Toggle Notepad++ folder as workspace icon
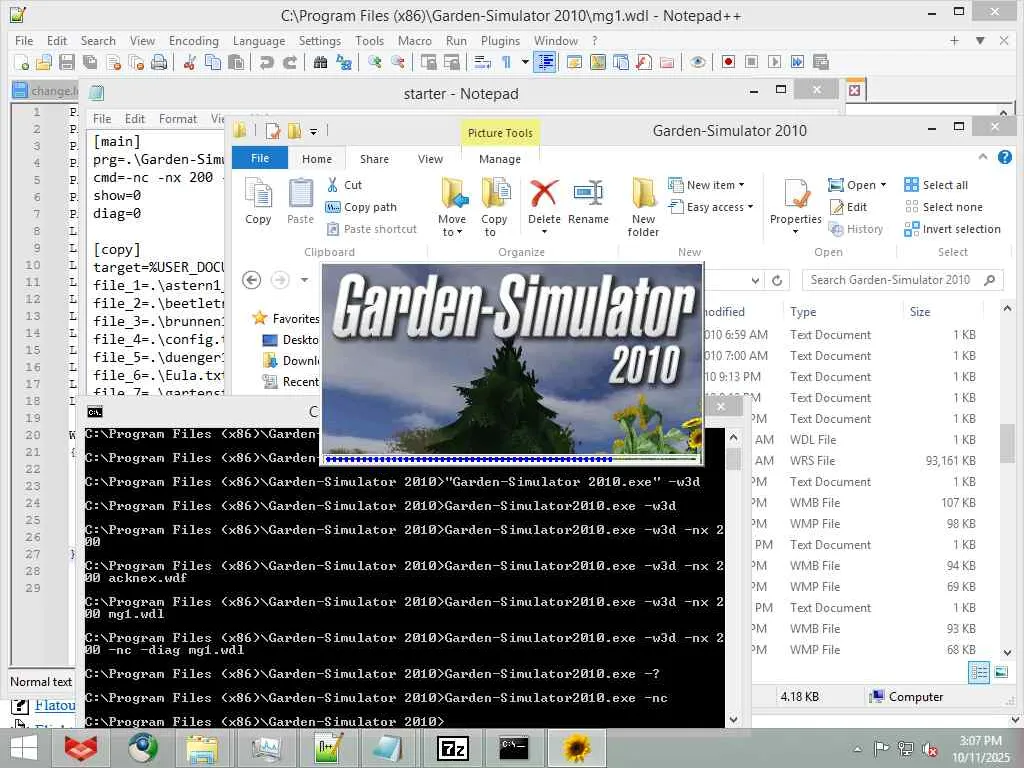Image resolution: width=1024 pixels, height=768 pixels. pyautogui.click(x=667, y=62)
